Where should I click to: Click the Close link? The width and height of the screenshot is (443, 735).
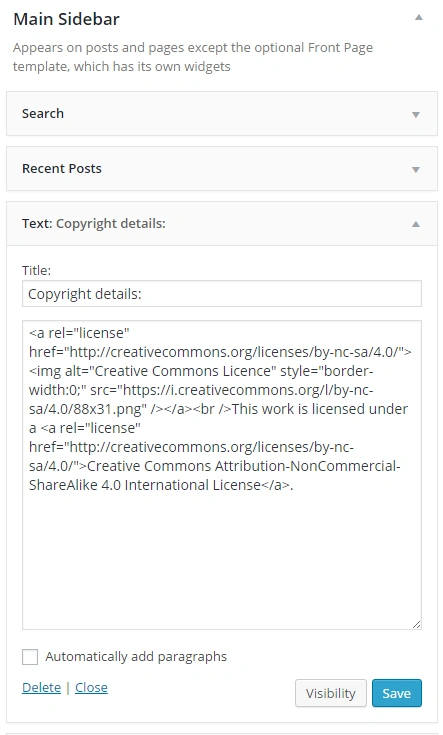point(91,688)
